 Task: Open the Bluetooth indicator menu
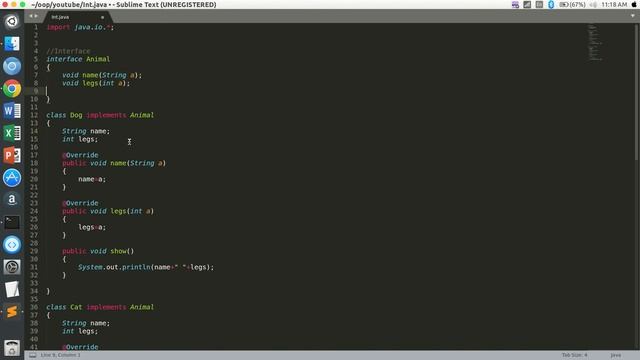click(551, 4)
